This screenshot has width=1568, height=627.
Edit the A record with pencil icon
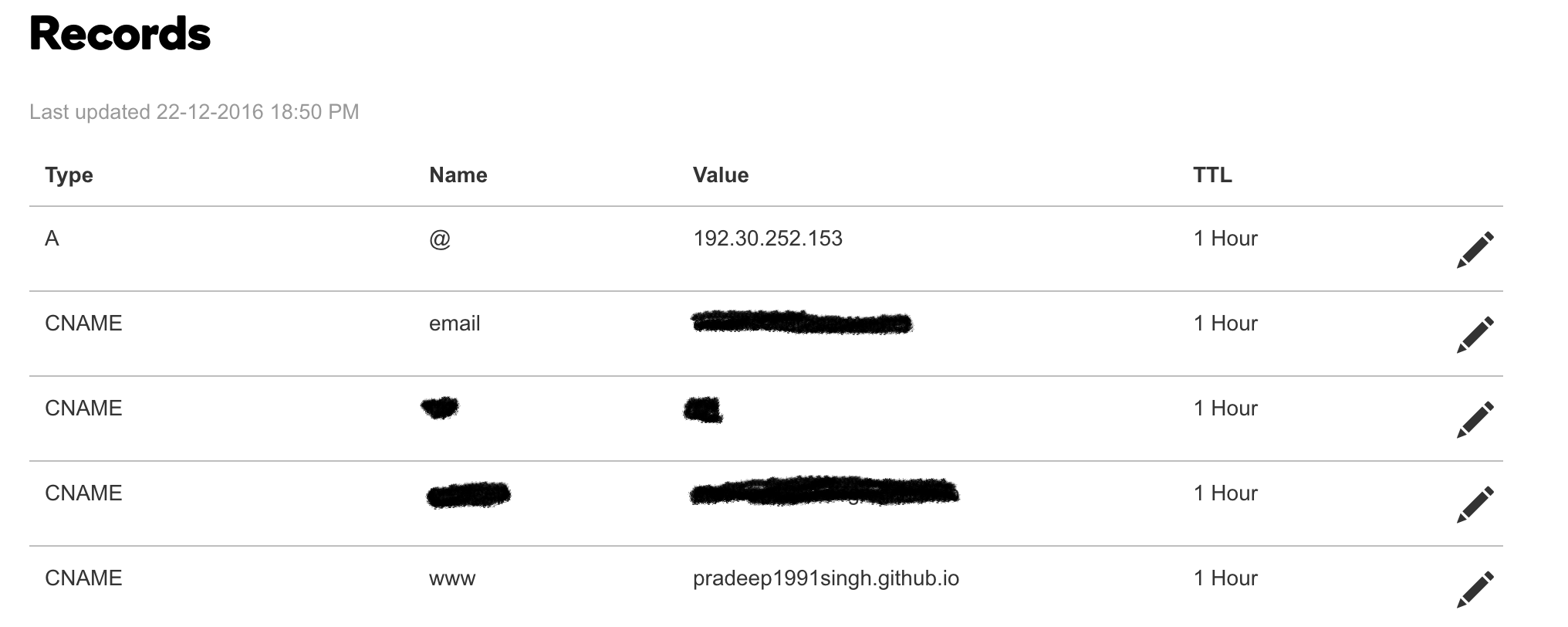pyautogui.click(x=1475, y=249)
